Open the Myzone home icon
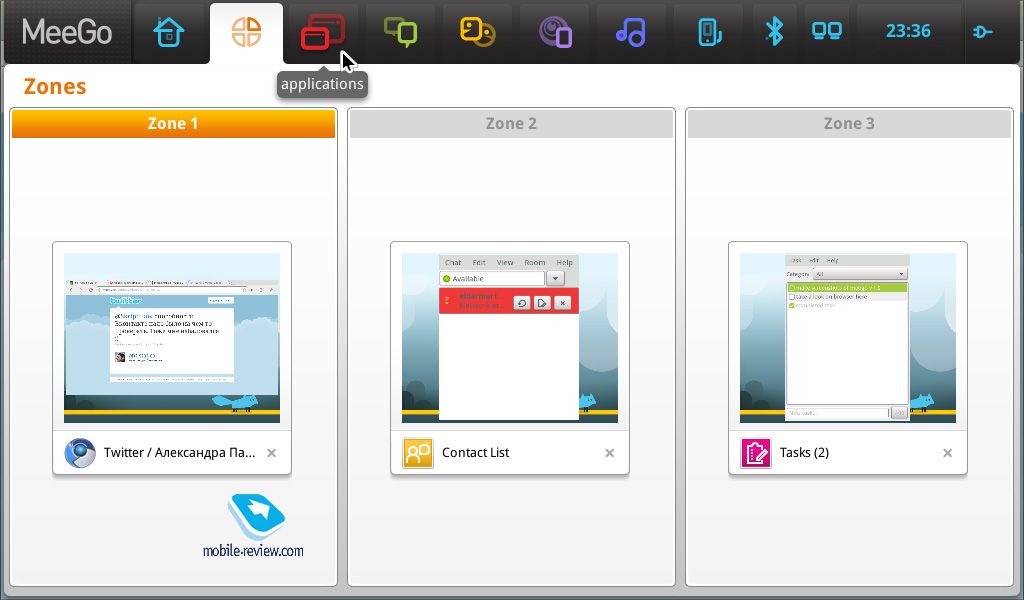Viewport: 1024px width, 600px height. pyautogui.click(x=169, y=32)
